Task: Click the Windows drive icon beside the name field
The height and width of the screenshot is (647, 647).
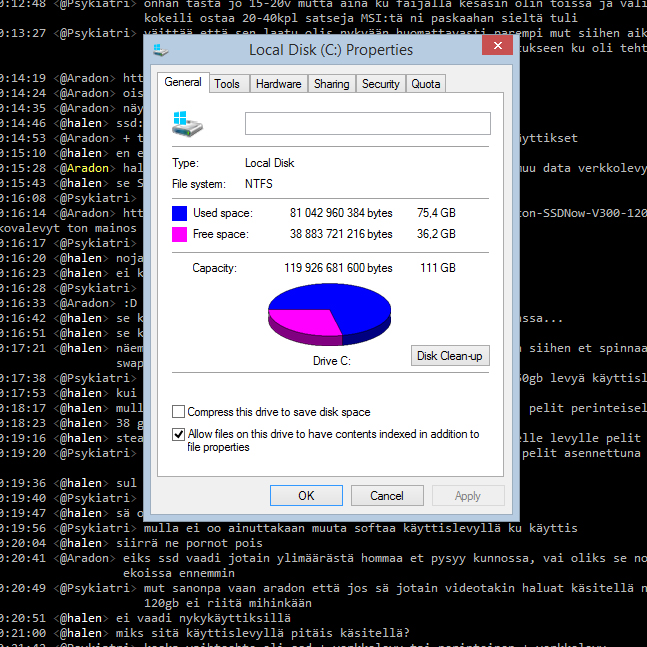Action: click(187, 123)
